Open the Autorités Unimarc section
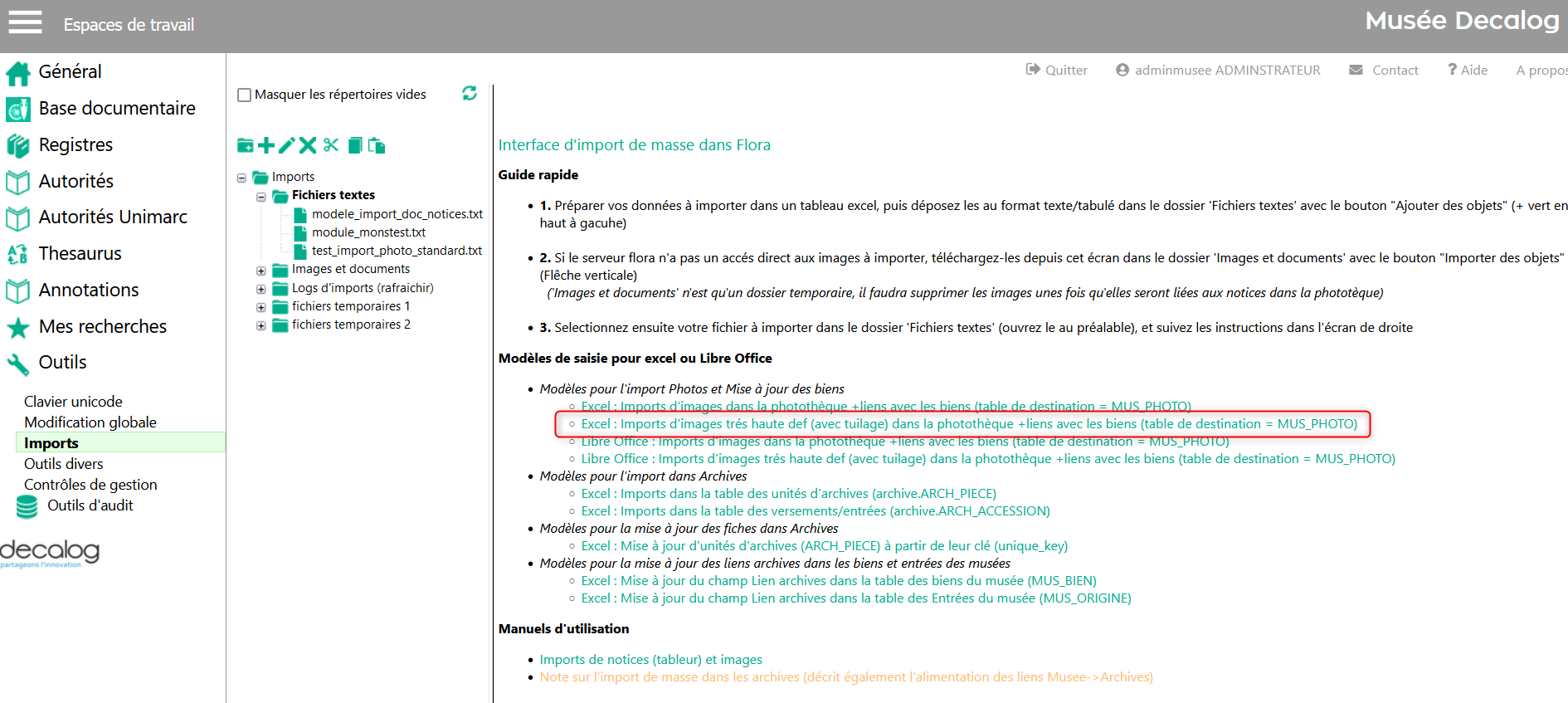The width and height of the screenshot is (1568, 703). coord(96,217)
